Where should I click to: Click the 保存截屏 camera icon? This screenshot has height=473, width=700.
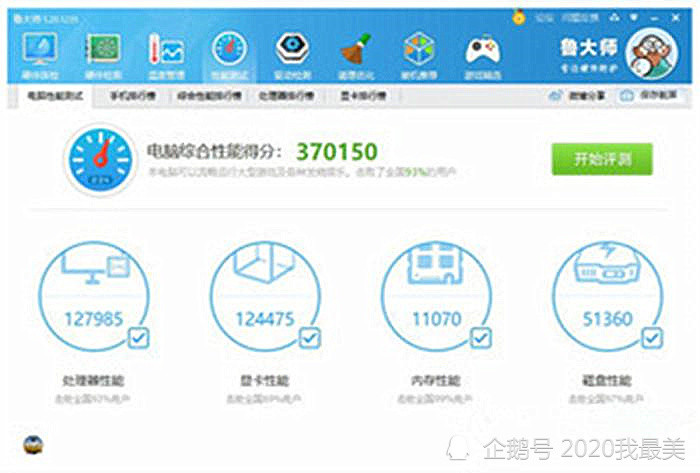627,95
